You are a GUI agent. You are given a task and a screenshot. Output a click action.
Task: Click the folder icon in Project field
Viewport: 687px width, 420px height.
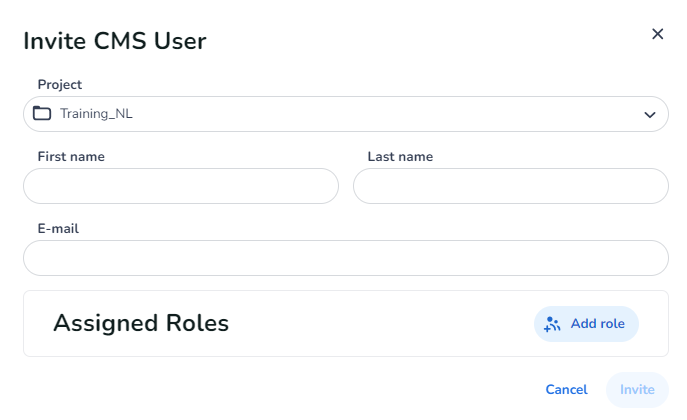[42, 114]
